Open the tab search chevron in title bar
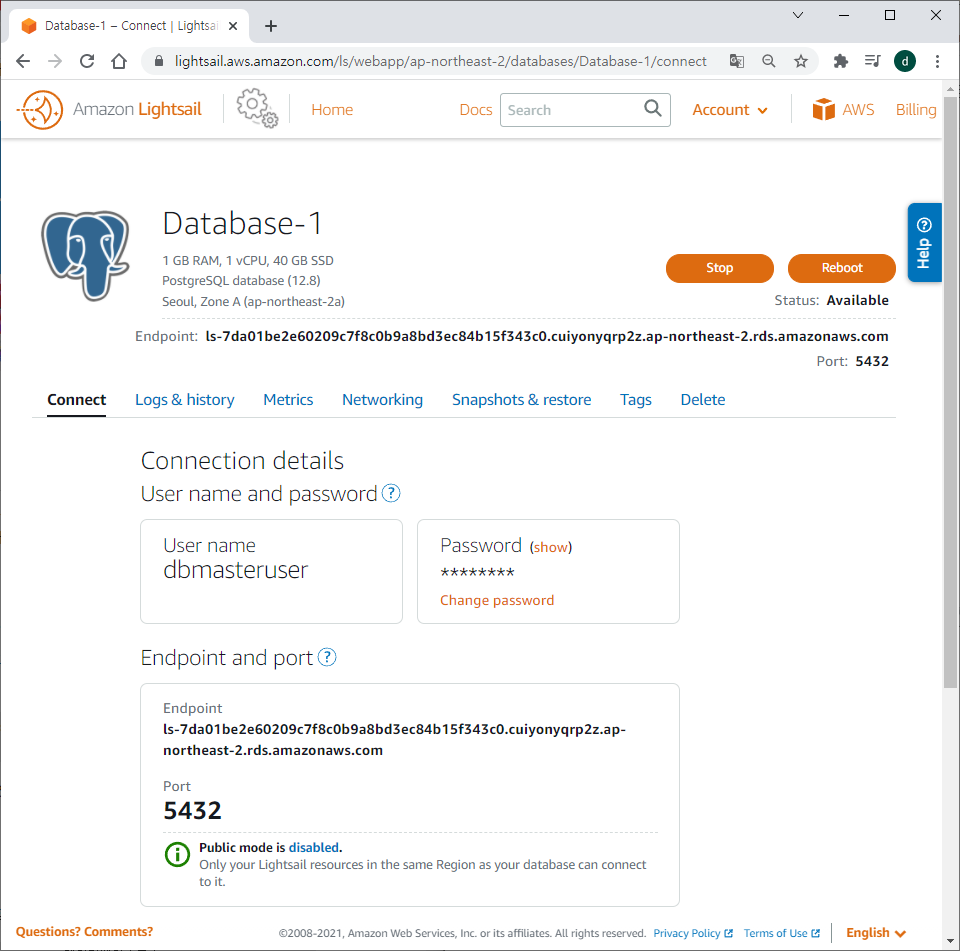Image resolution: width=960 pixels, height=951 pixels. click(x=798, y=15)
